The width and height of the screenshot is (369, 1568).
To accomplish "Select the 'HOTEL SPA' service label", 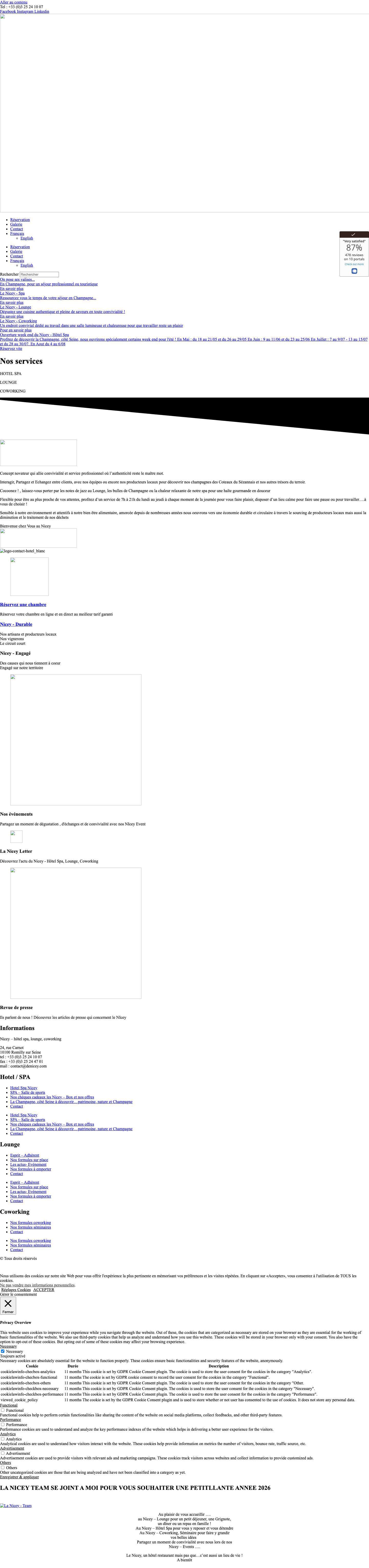I will [10, 373].
